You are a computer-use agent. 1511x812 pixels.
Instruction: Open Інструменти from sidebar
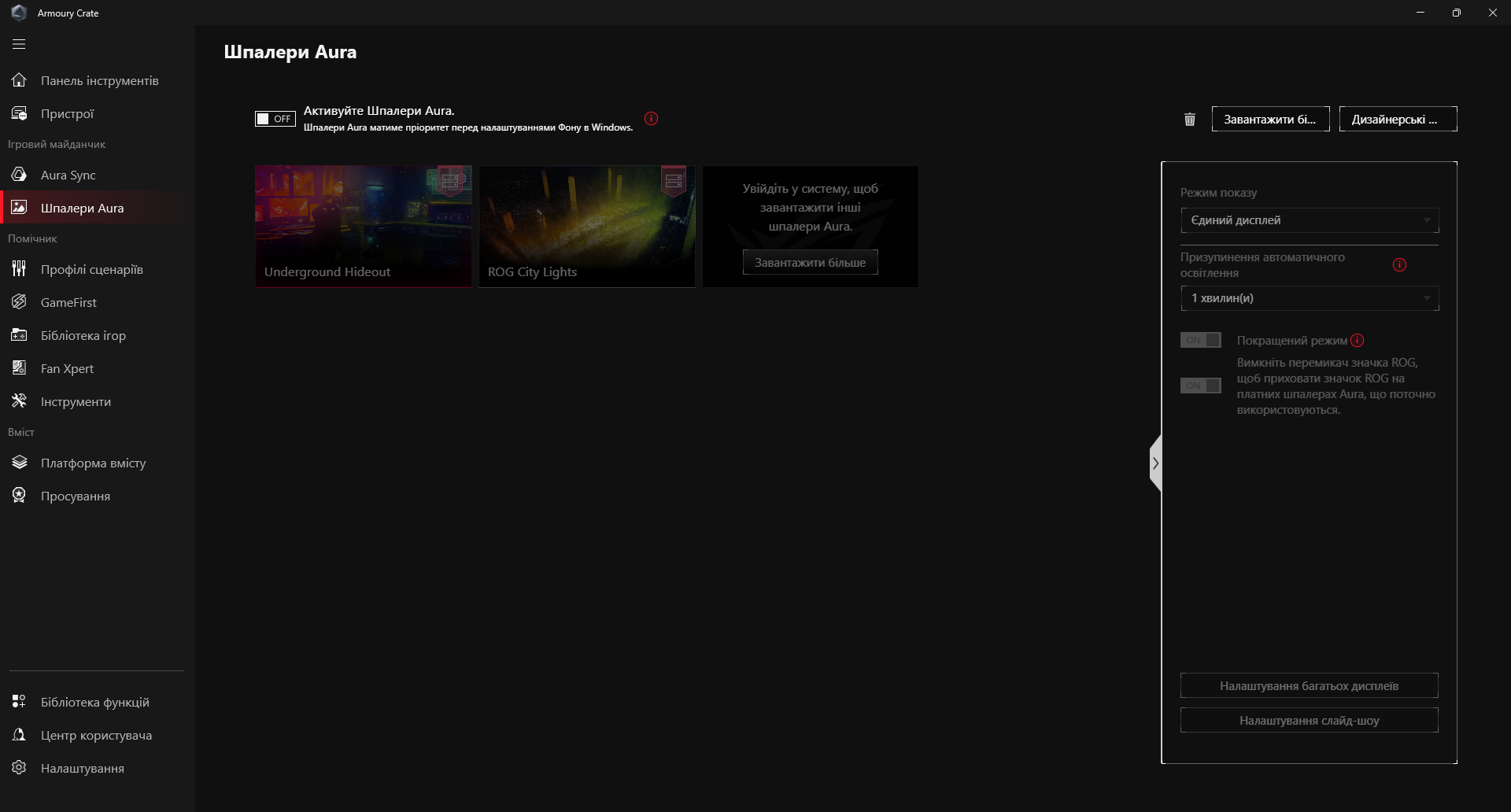coord(98,401)
